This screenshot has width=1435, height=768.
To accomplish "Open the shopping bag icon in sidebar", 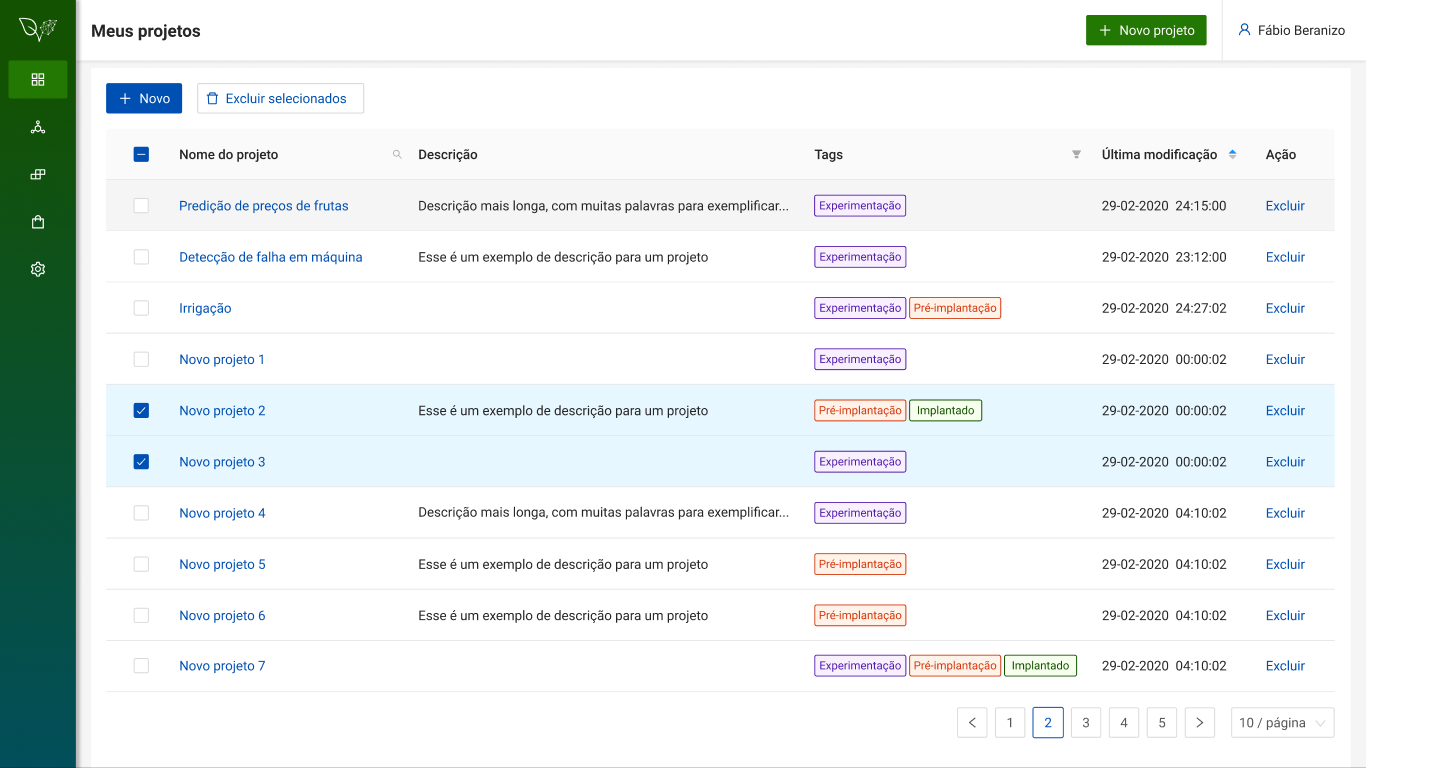I will coord(38,222).
